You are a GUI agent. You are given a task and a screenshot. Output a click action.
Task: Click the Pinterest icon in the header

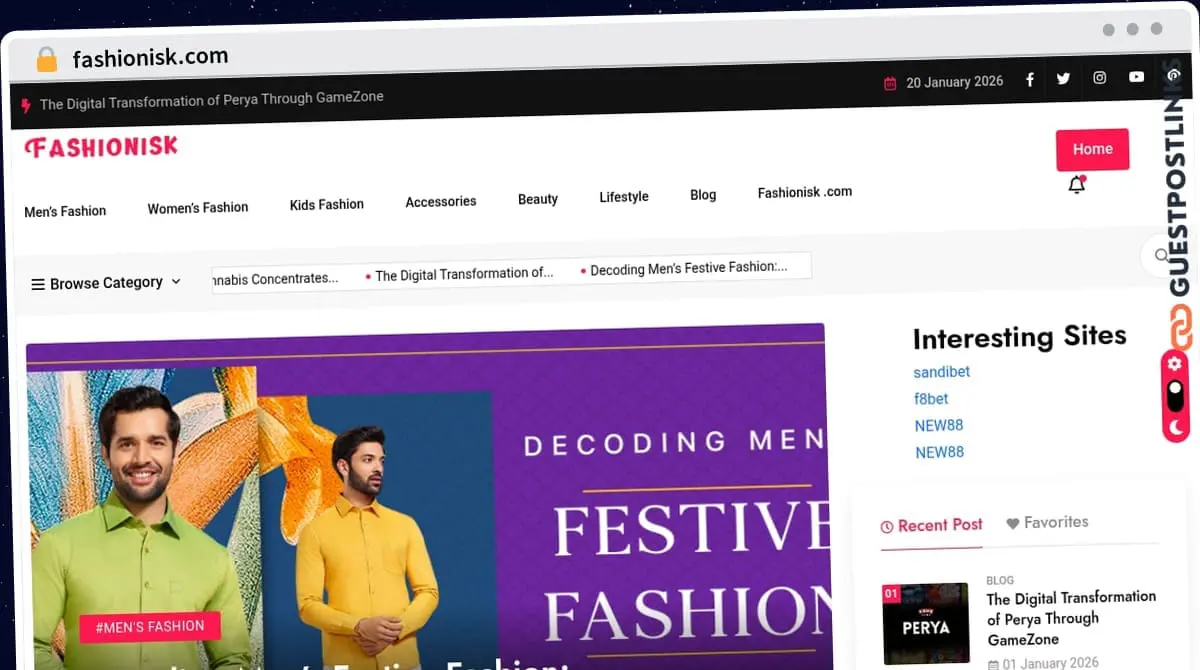click(x=1171, y=78)
